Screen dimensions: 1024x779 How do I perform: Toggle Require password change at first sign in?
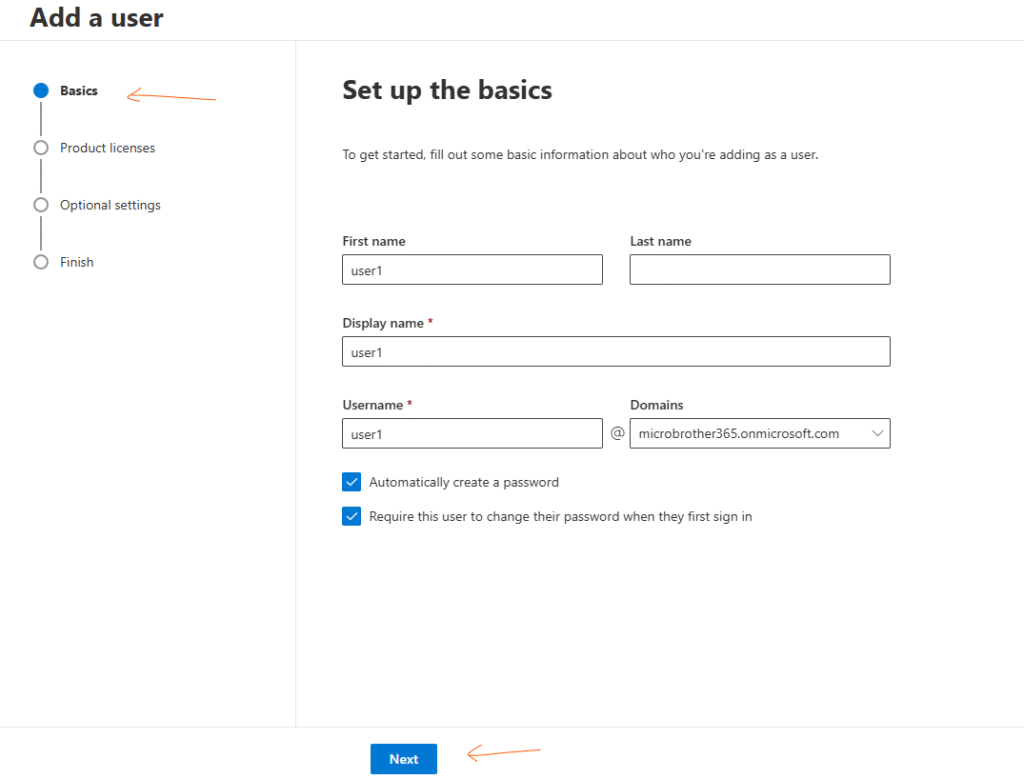(x=352, y=517)
